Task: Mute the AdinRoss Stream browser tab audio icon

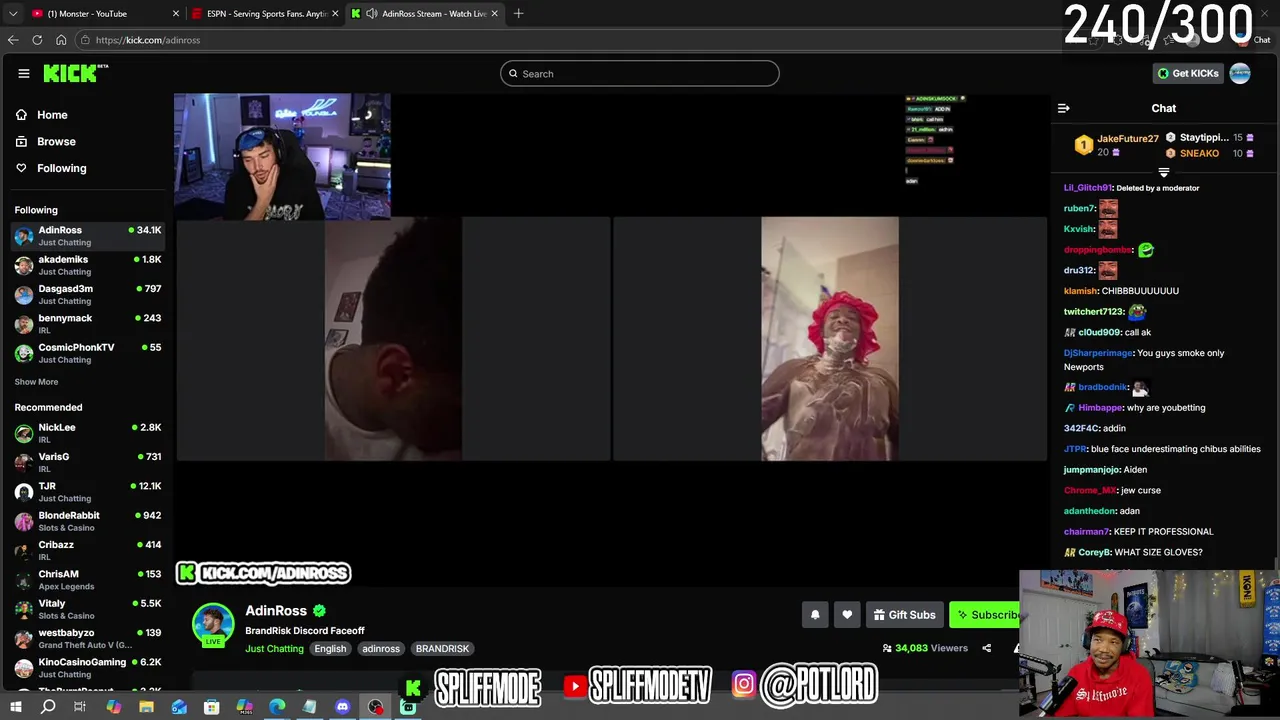Action: coord(372,14)
